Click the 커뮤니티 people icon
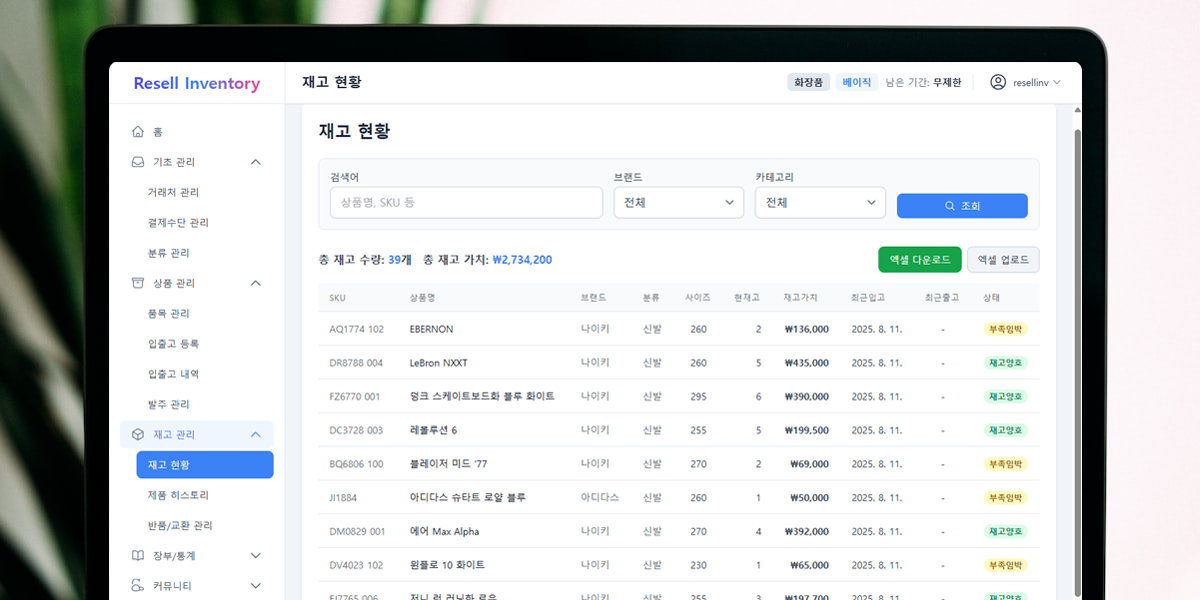 pos(138,585)
